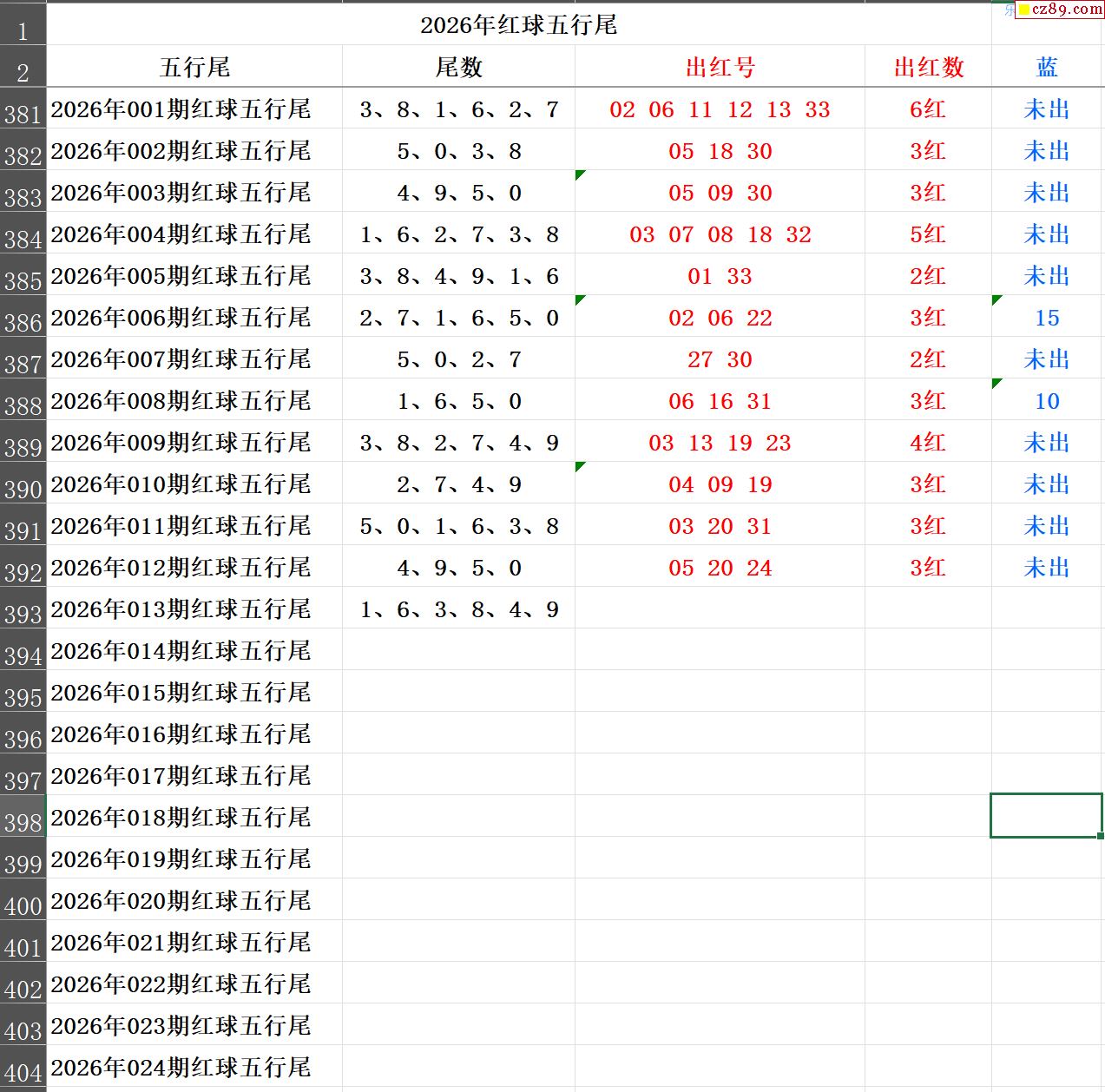Click the 尾数 column heading cell
Image resolution: width=1105 pixels, height=1092 pixels.
tap(458, 67)
